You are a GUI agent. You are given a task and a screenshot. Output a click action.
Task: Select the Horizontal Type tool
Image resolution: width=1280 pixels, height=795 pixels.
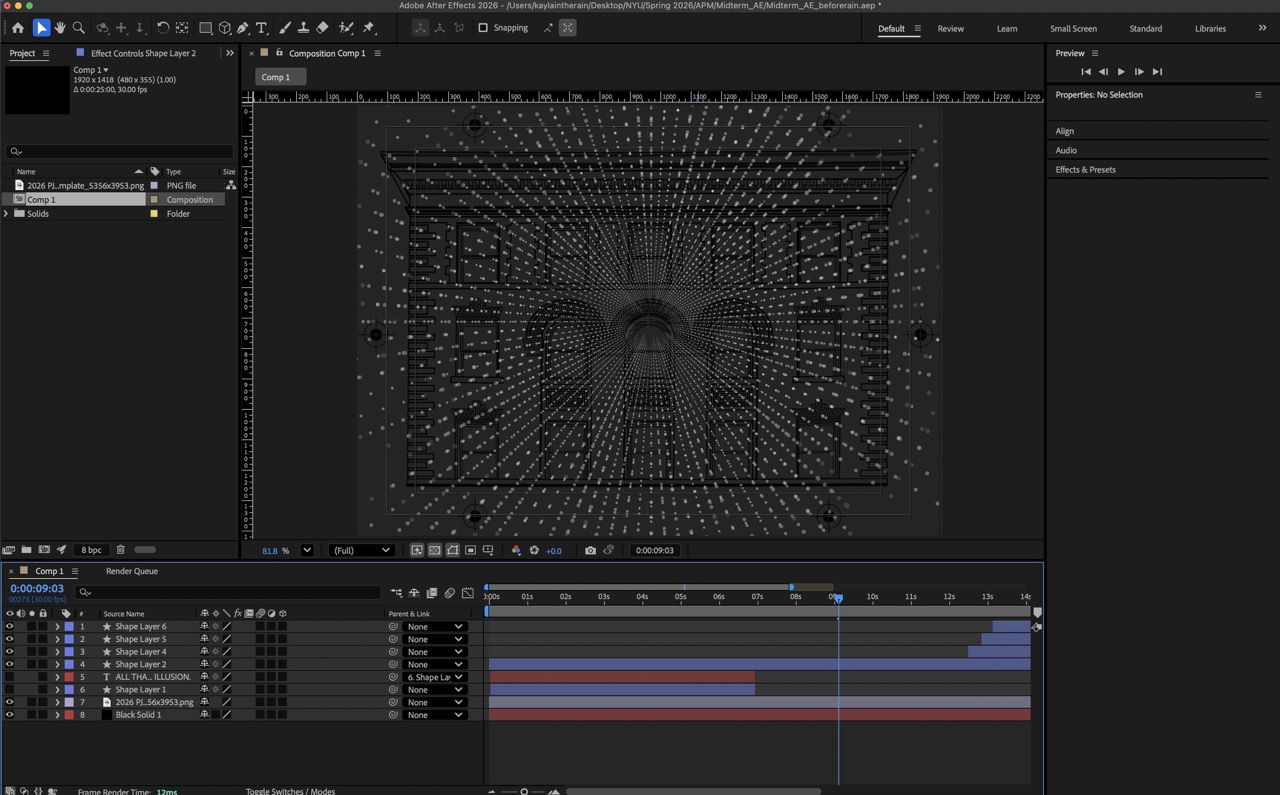pyautogui.click(x=261, y=27)
